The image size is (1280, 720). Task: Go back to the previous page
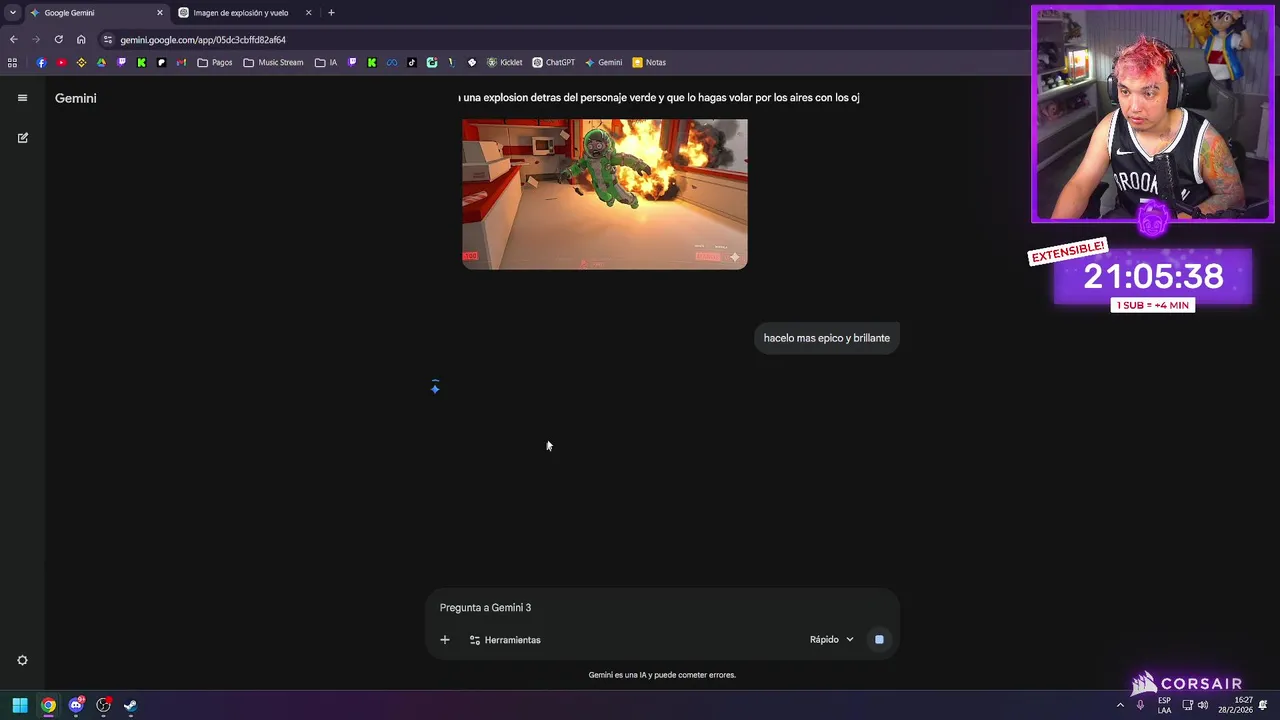coord(13,40)
